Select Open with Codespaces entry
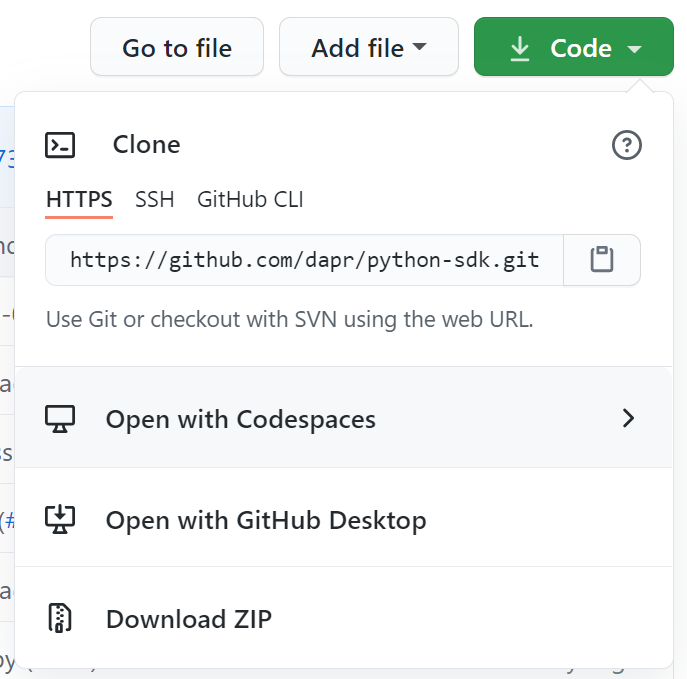Viewport: 687px width, 679px height. coord(241,418)
